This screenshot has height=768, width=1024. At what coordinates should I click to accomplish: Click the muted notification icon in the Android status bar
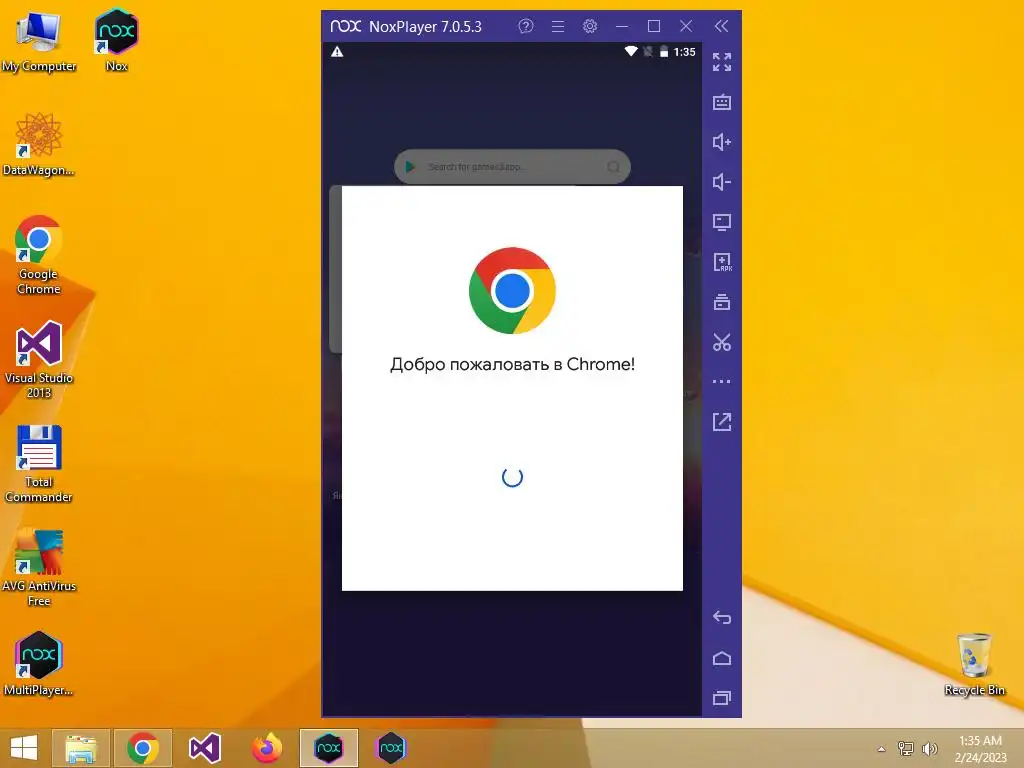point(647,52)
